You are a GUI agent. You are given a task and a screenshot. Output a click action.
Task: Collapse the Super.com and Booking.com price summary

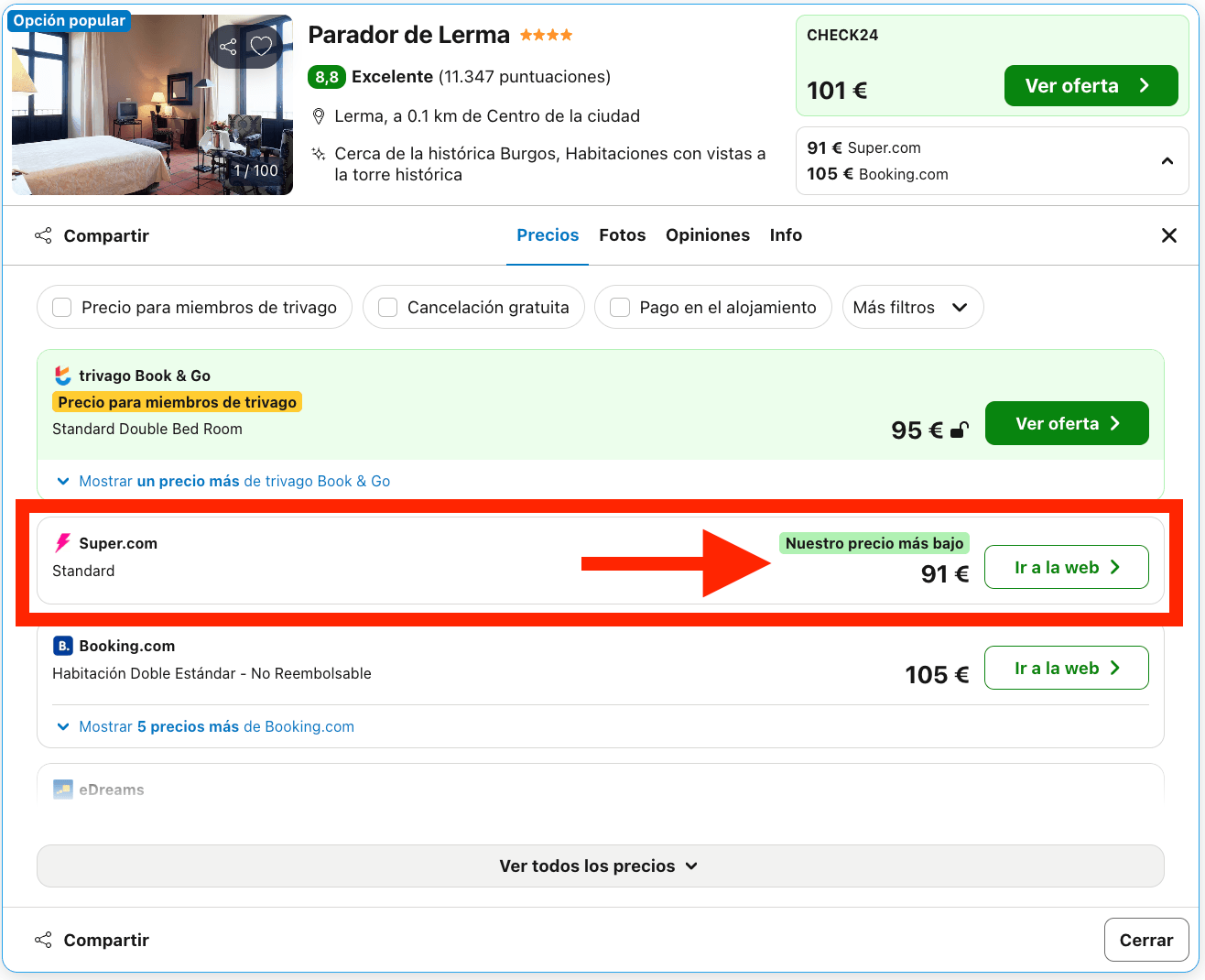tap(1167, 161)
